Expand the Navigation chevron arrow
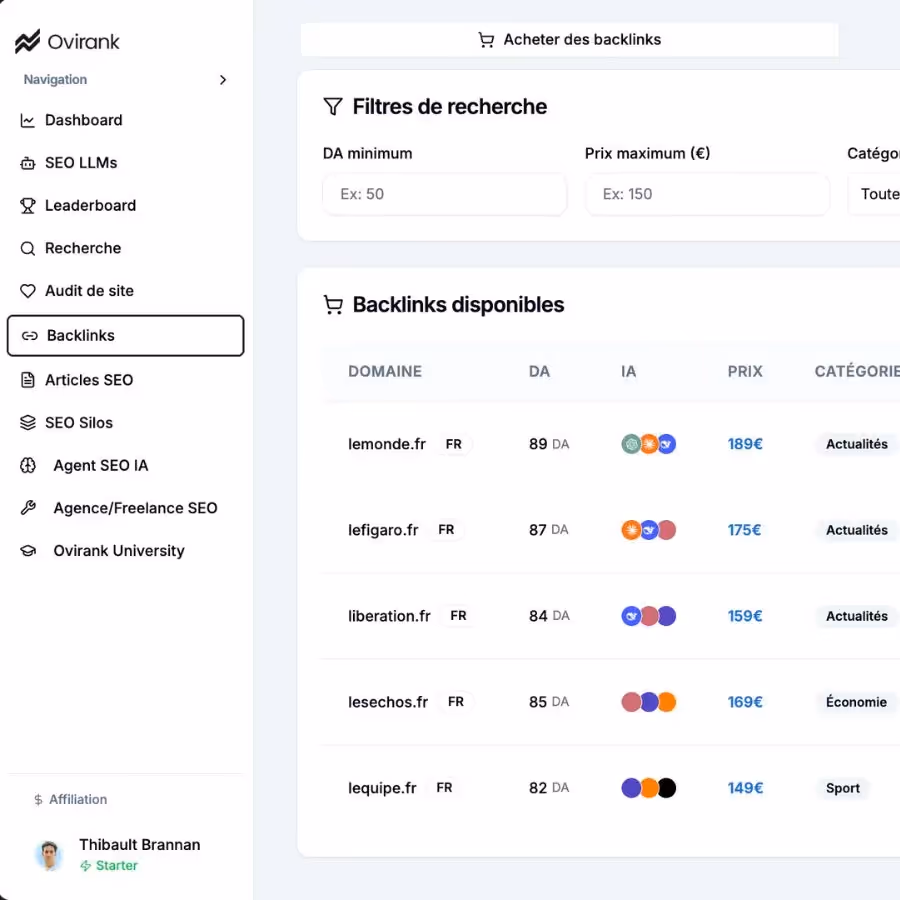This screenshot has height=900, width=900. click(x=223, y=80)
